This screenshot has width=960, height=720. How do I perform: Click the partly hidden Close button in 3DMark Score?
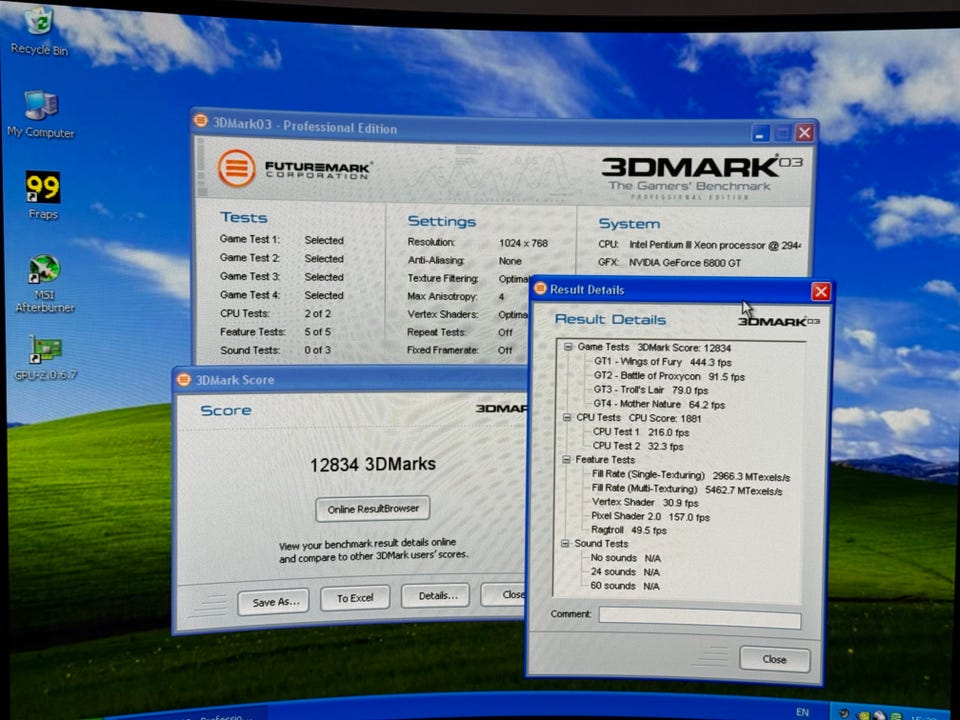point(503,594)
